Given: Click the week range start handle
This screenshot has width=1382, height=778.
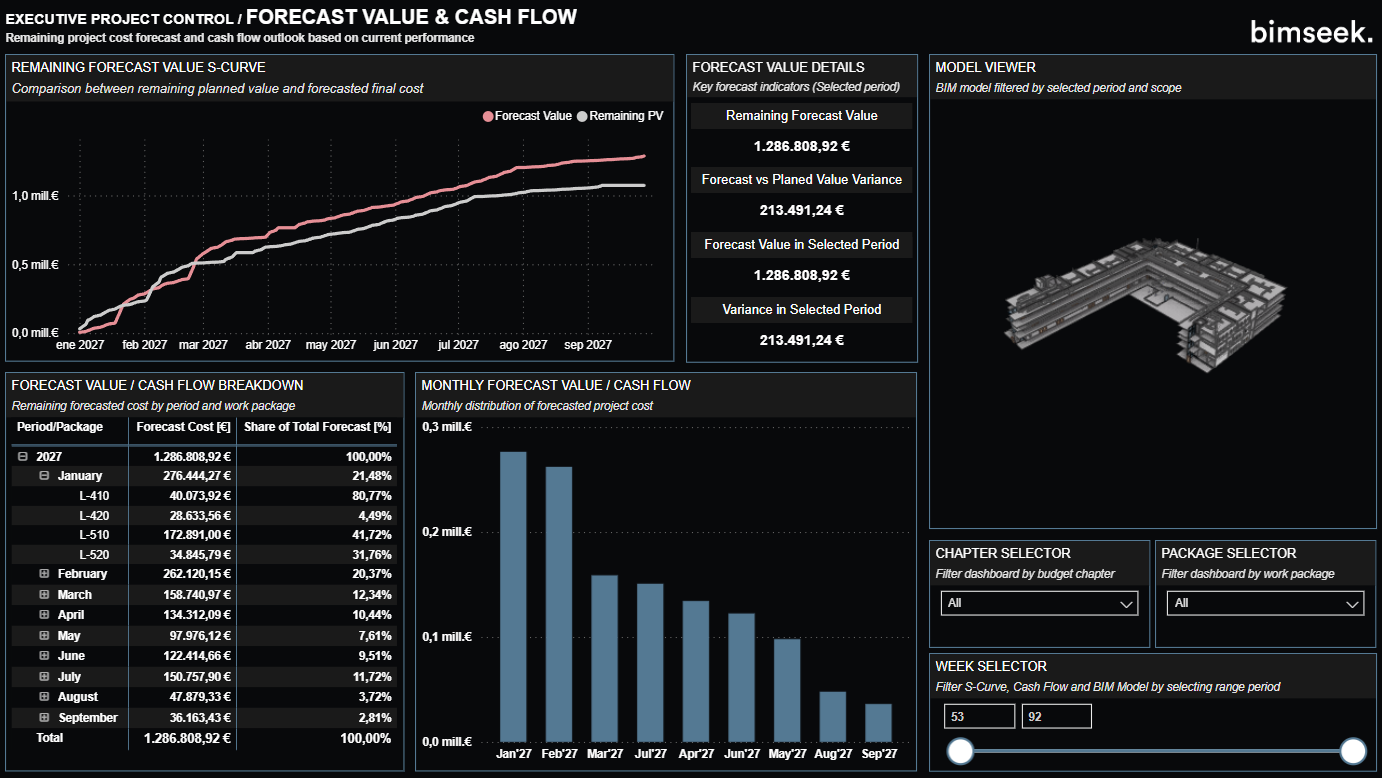Looking at the screenshot, I should (x=960, y=751).
